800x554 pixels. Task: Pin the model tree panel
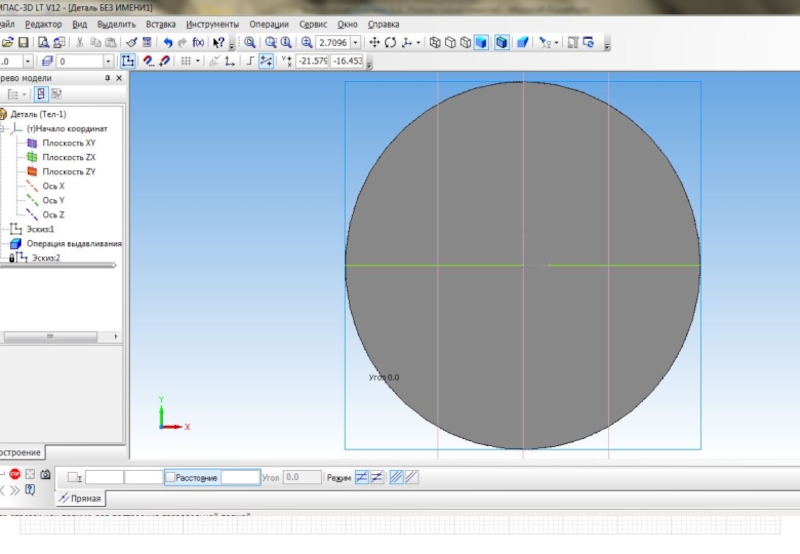(x=107, y=78)
